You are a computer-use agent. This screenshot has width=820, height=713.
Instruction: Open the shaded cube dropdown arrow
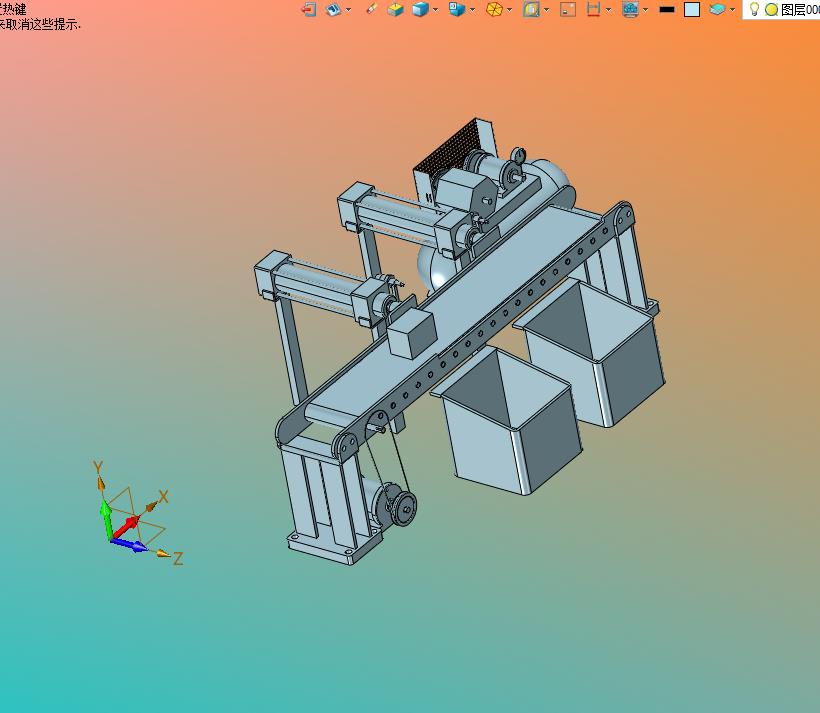435,9
